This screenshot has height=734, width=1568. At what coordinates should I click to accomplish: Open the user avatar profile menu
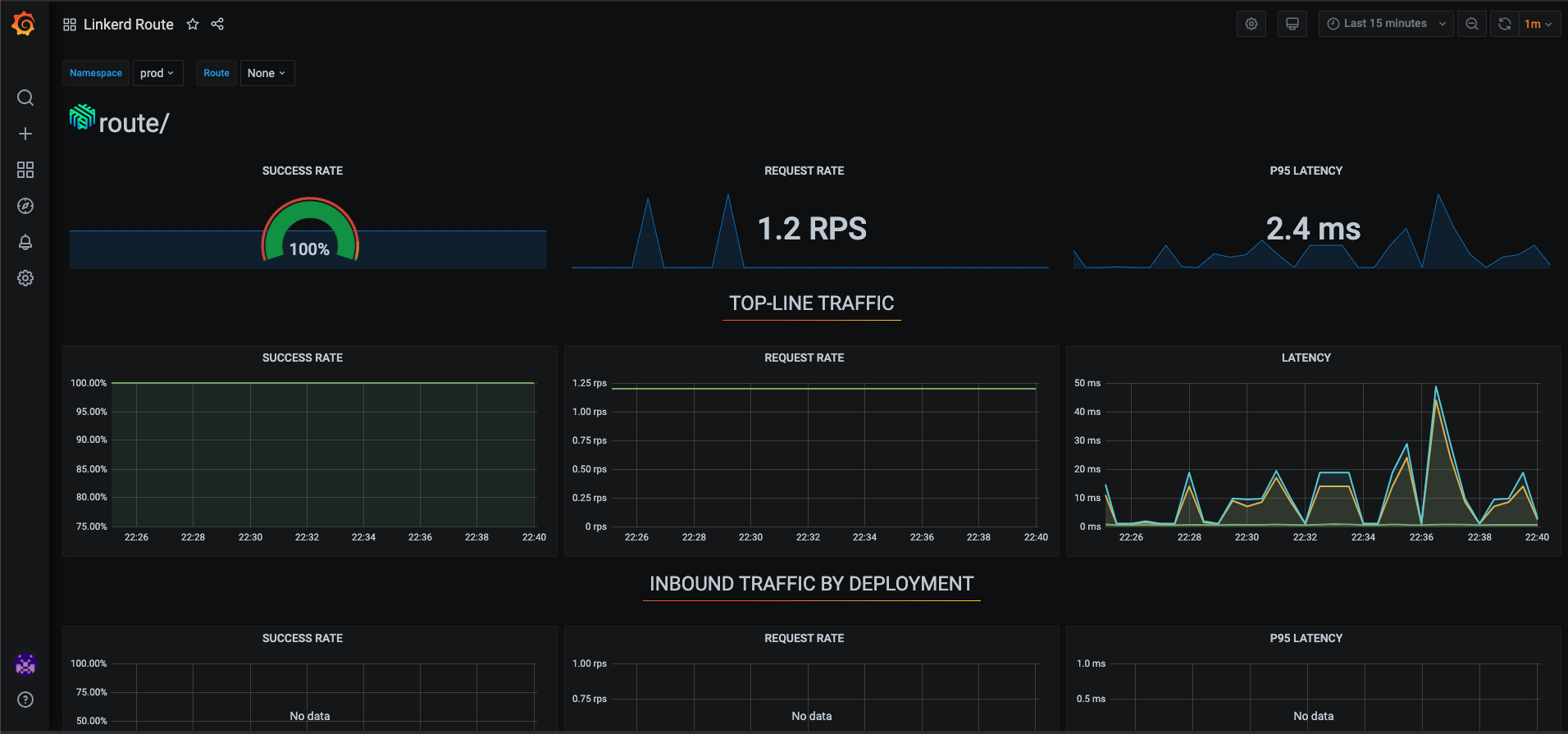25,664
